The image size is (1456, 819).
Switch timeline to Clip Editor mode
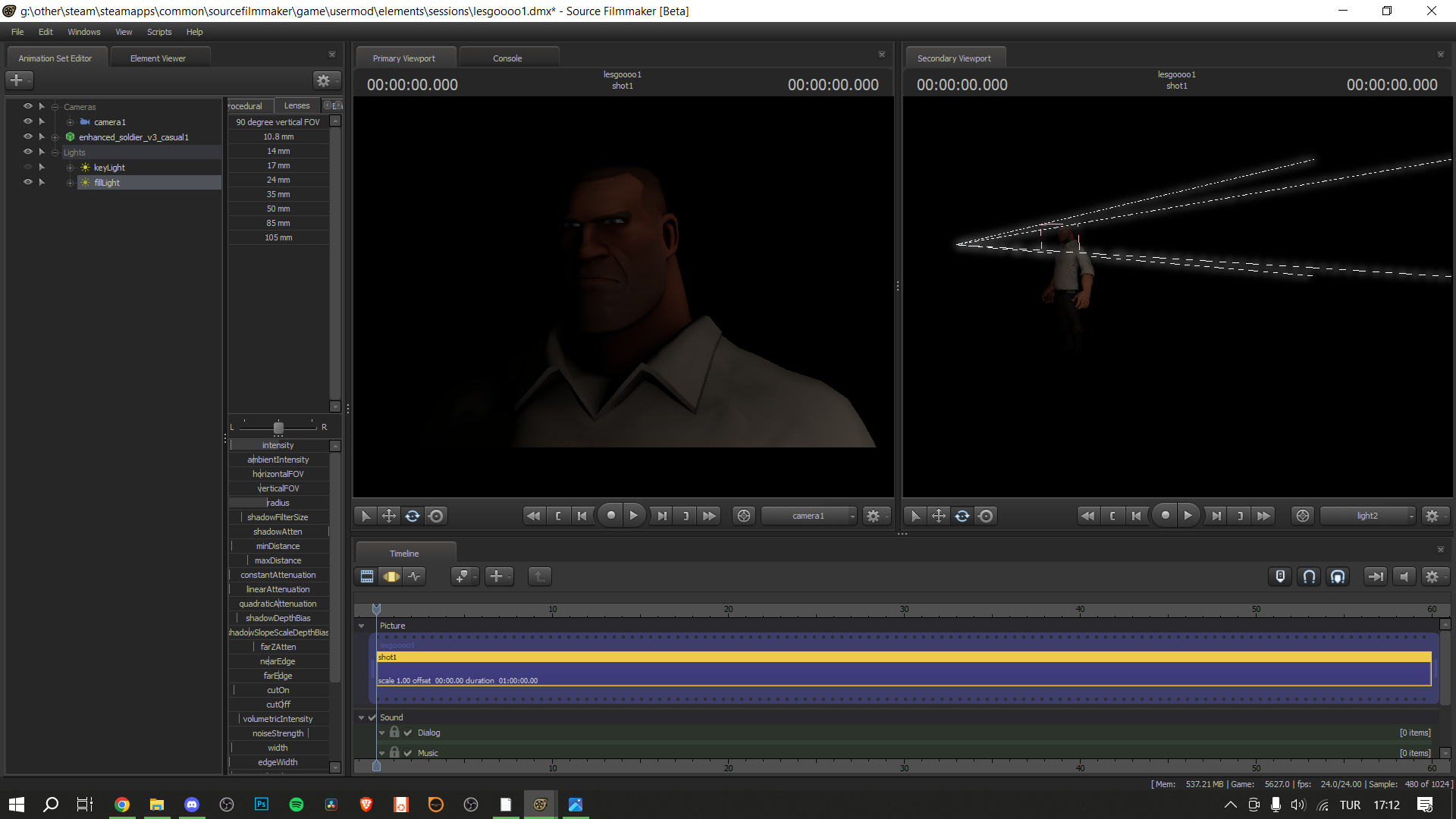367,576
